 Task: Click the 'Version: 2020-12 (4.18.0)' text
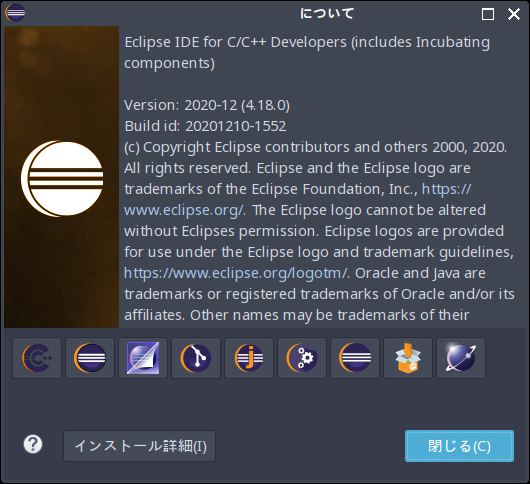pos(207,105)
